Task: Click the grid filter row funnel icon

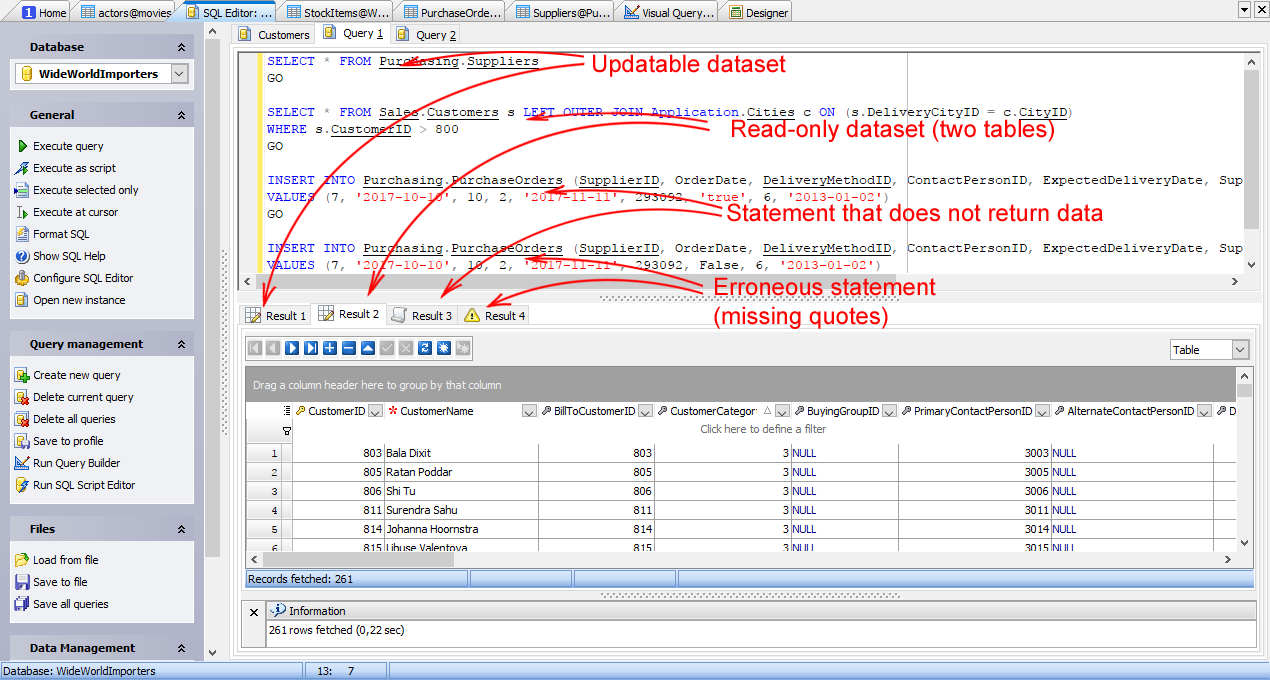Action: pyautogui.click(x=287, y=431)
